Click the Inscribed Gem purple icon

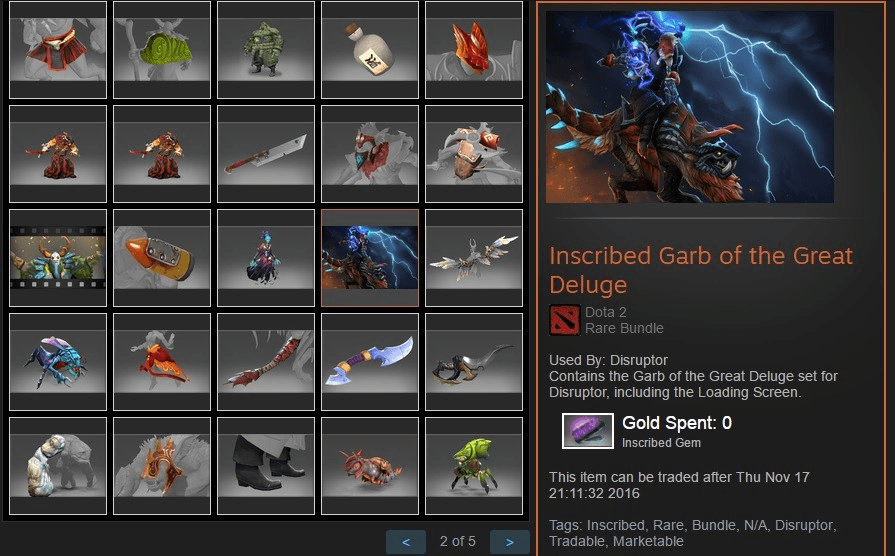point(588,431)
